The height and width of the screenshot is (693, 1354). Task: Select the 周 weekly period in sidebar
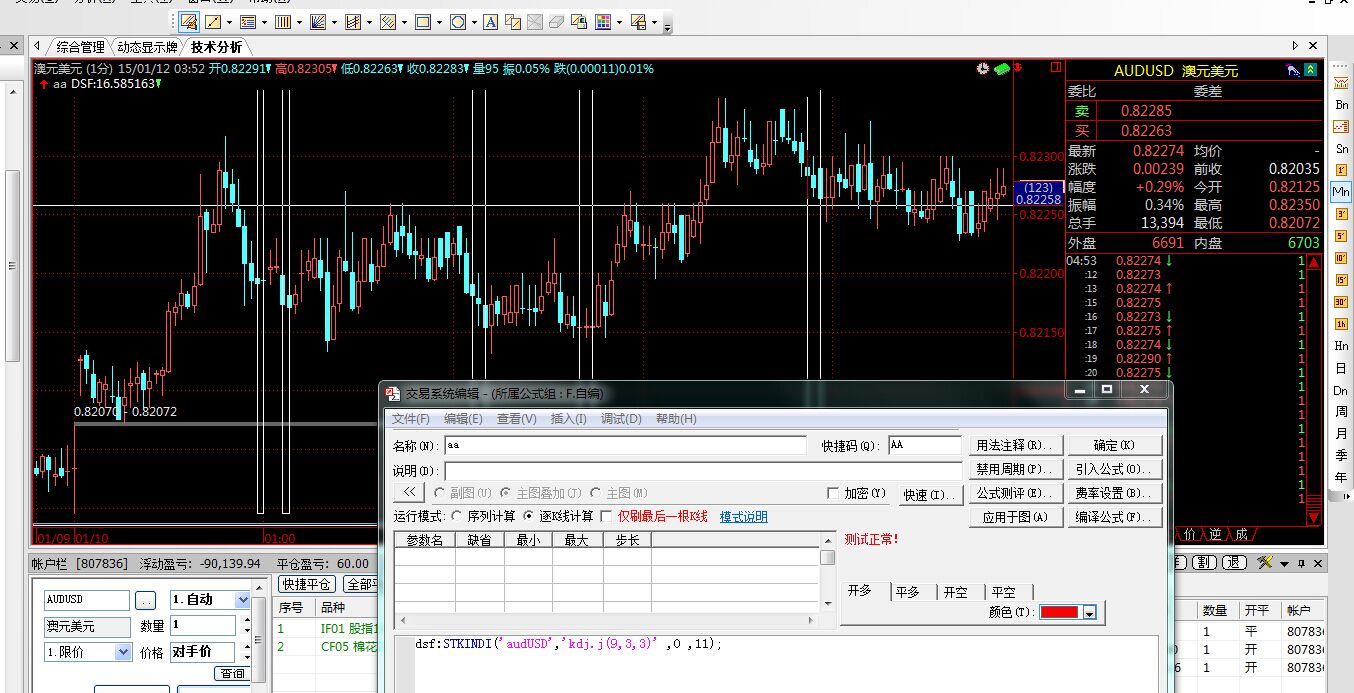1341,411
